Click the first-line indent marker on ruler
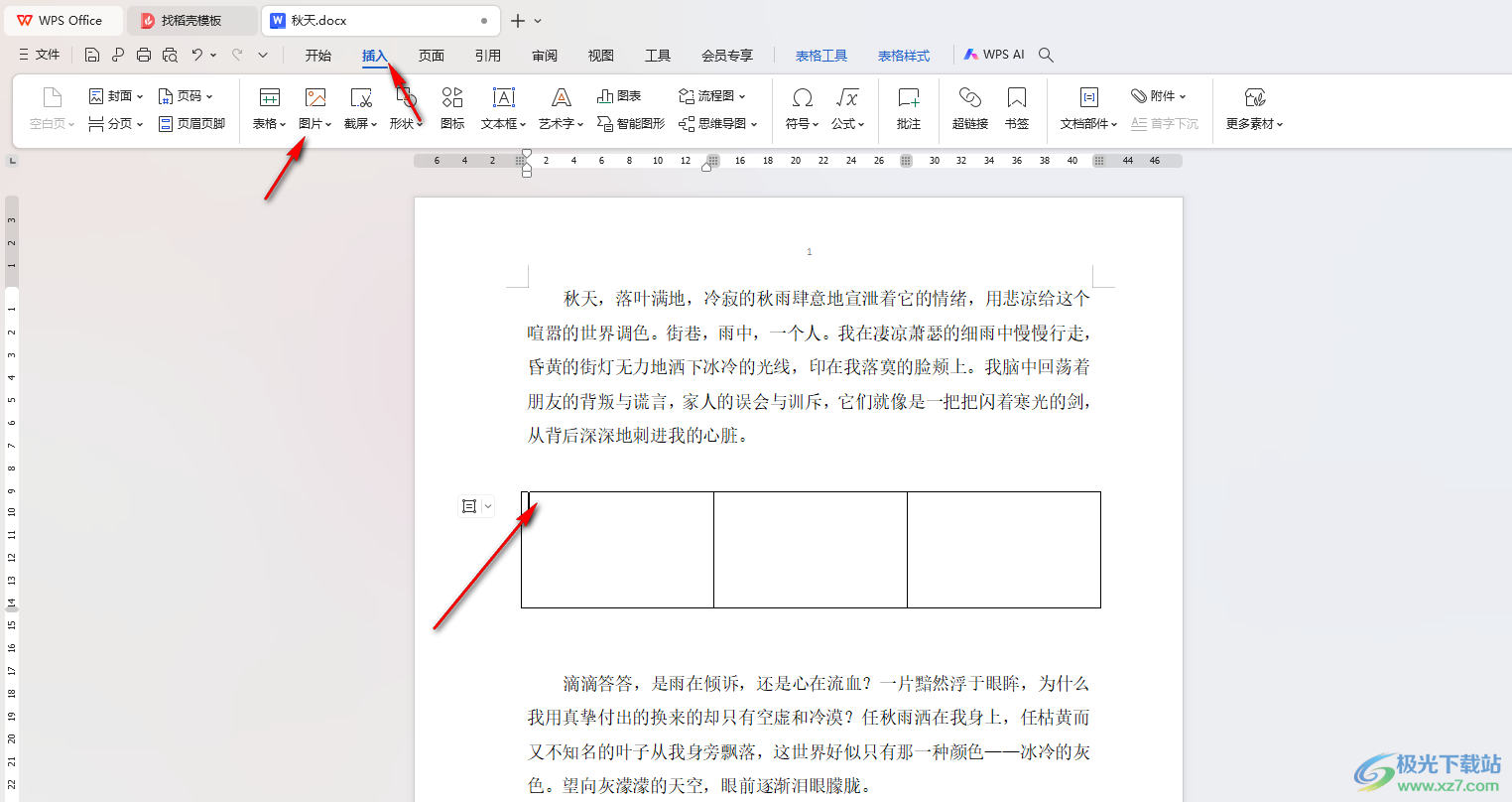Screen dimensions: 1512x802 [x=527, y=153]
